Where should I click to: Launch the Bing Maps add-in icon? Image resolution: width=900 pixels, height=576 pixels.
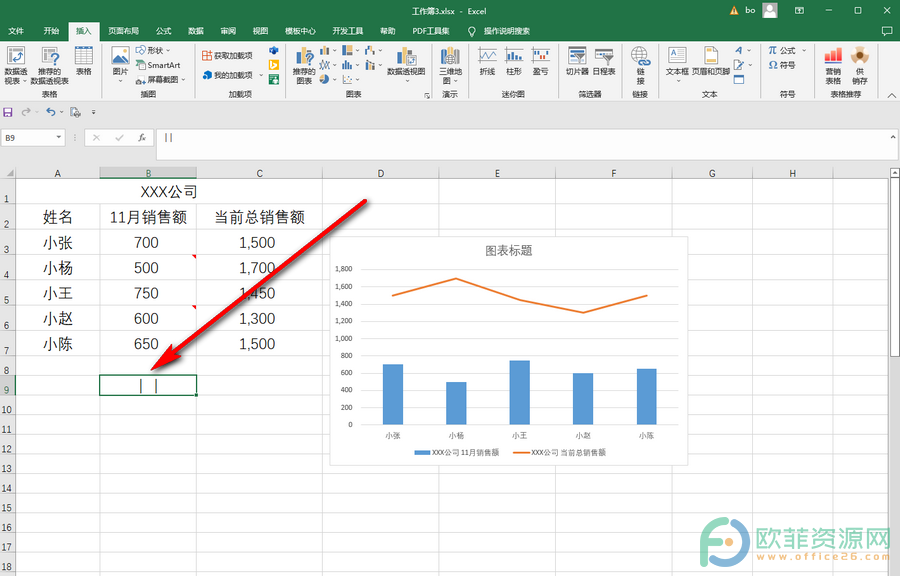(x=274, y=64)
